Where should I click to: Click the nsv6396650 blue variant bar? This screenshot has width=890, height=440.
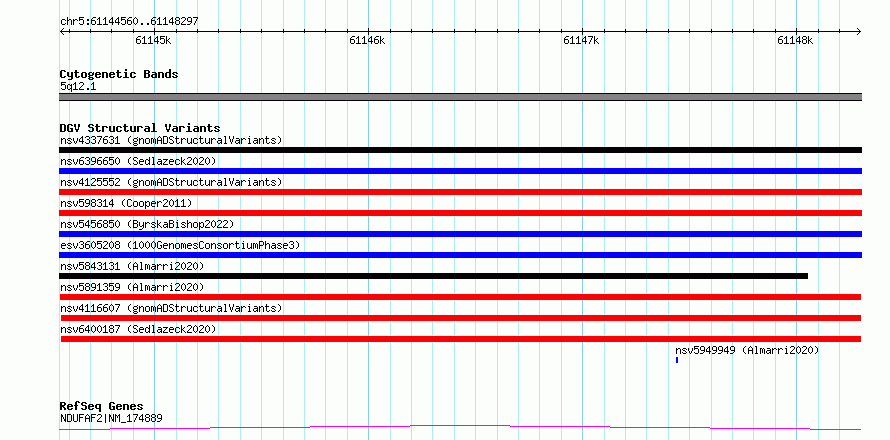click(x=460, y=171)
